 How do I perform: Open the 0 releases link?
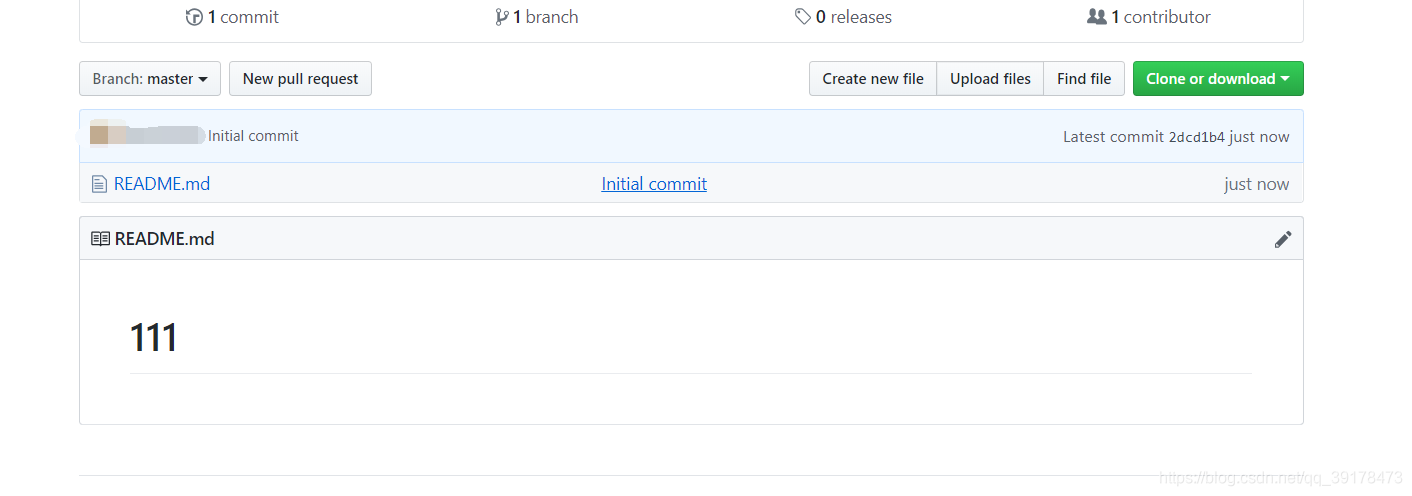(843, 17)
